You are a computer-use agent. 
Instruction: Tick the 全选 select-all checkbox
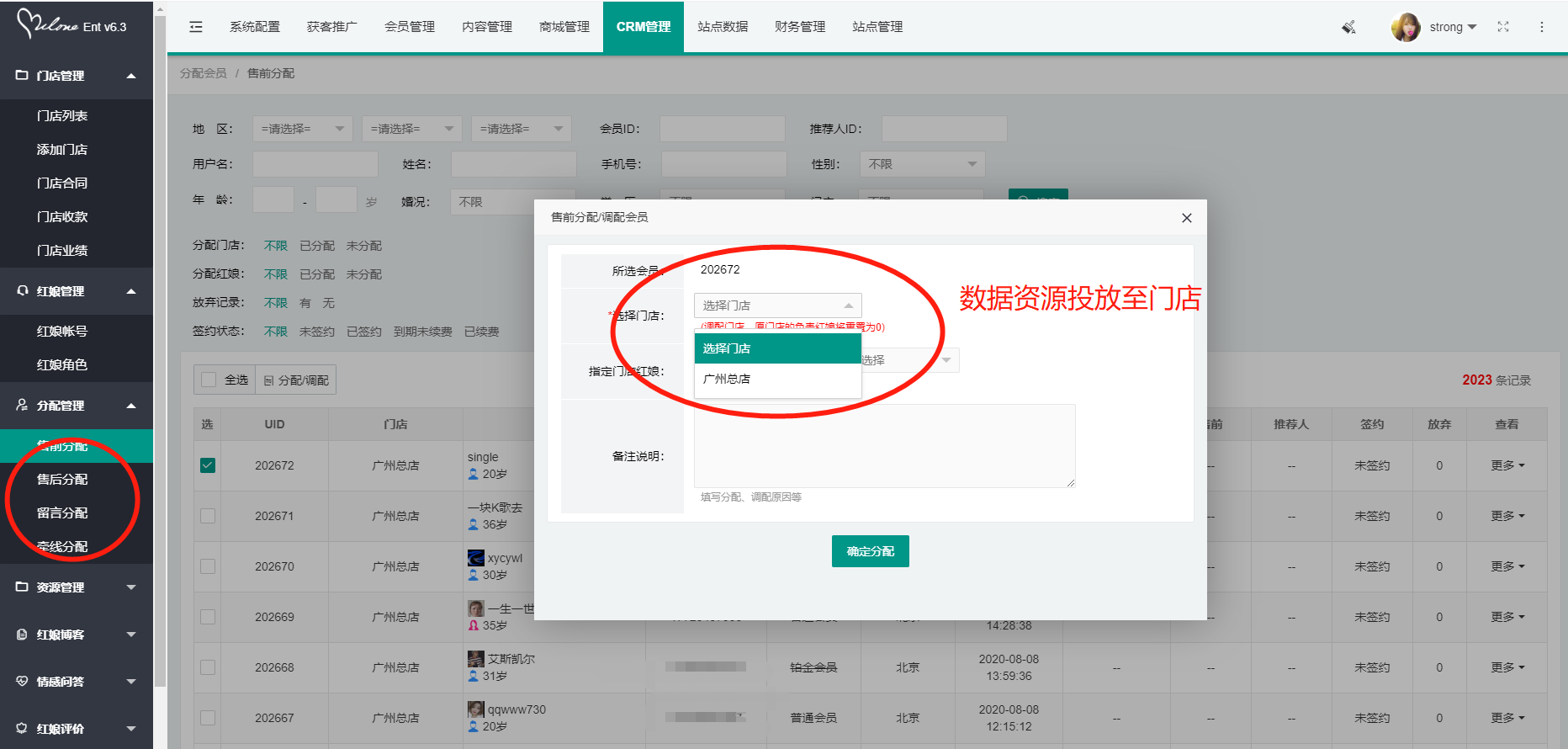pyautogui.click(x=209, y=380)
